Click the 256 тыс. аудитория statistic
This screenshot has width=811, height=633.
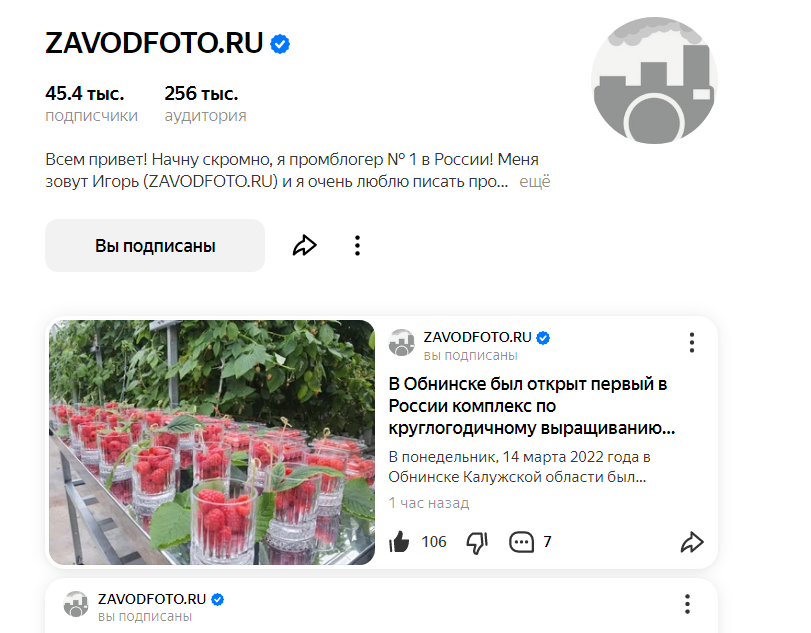tap(205, 103)
